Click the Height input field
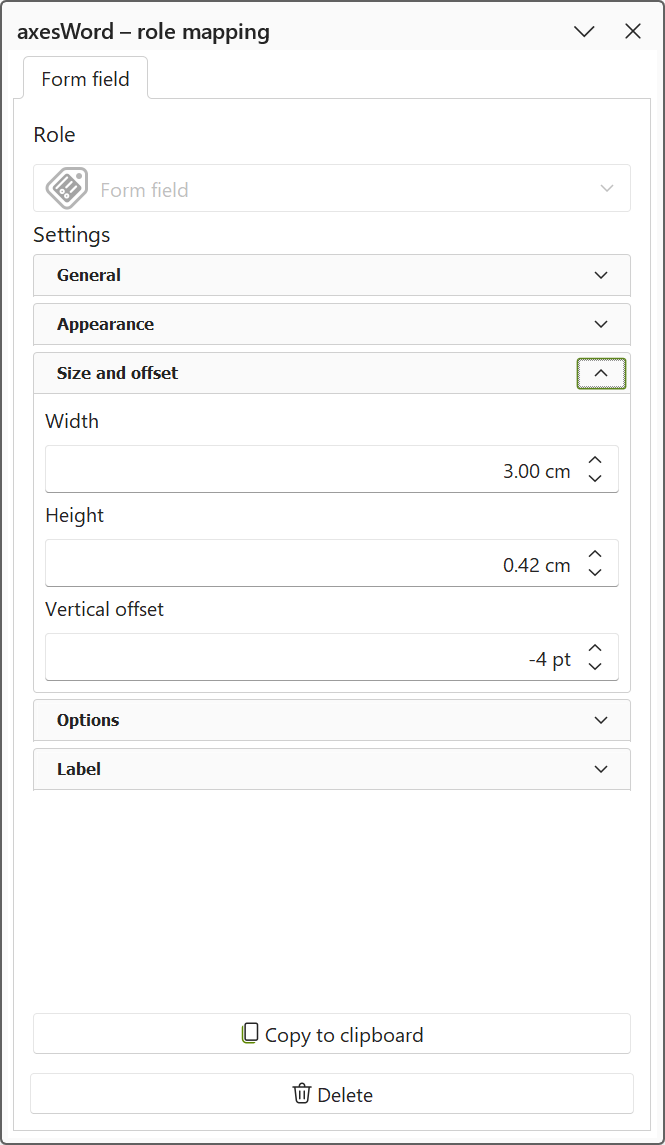The width and height of the screenshot is (665, 1145). (x=332, y=563)
